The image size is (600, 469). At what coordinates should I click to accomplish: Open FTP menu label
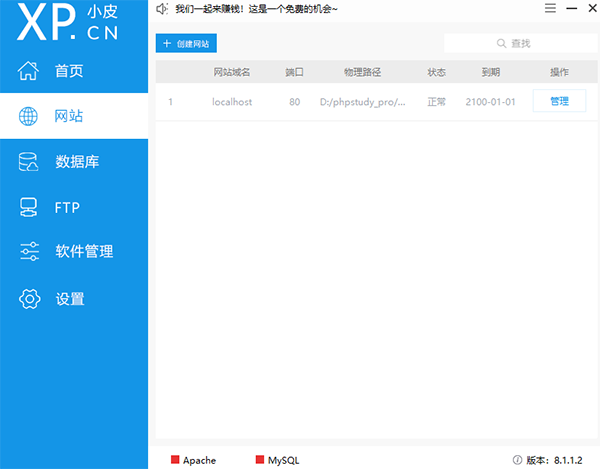[x=67, y=208]
